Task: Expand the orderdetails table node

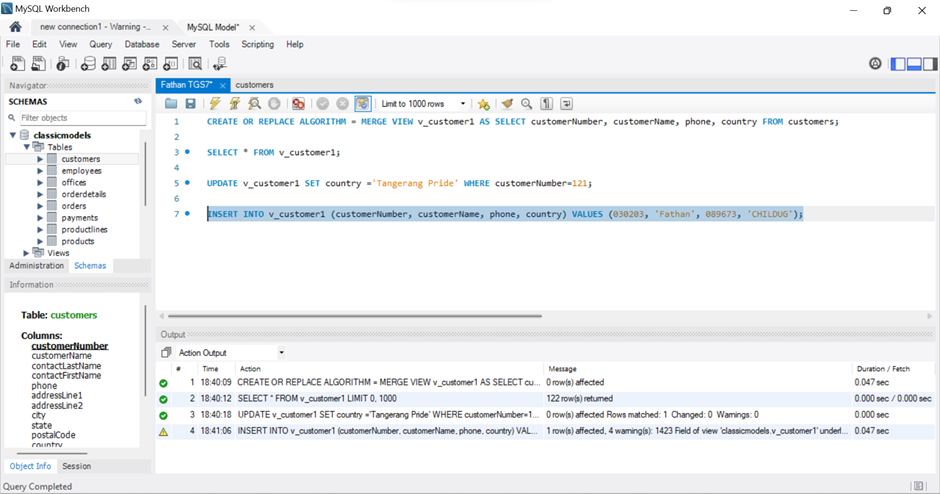Action: 40,194
